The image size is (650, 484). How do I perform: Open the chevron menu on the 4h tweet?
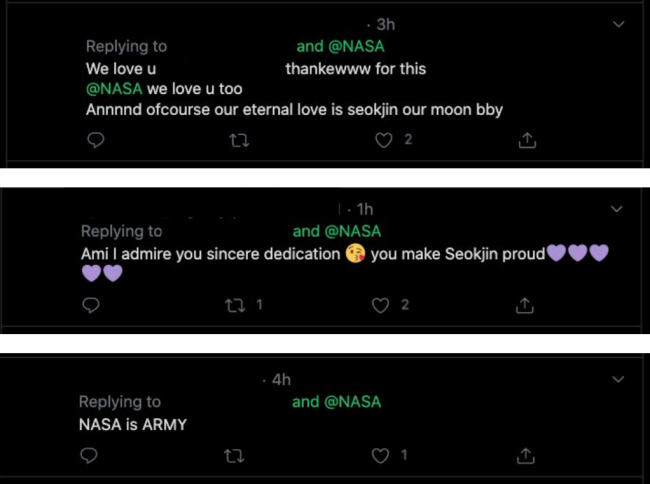(618, 380)
